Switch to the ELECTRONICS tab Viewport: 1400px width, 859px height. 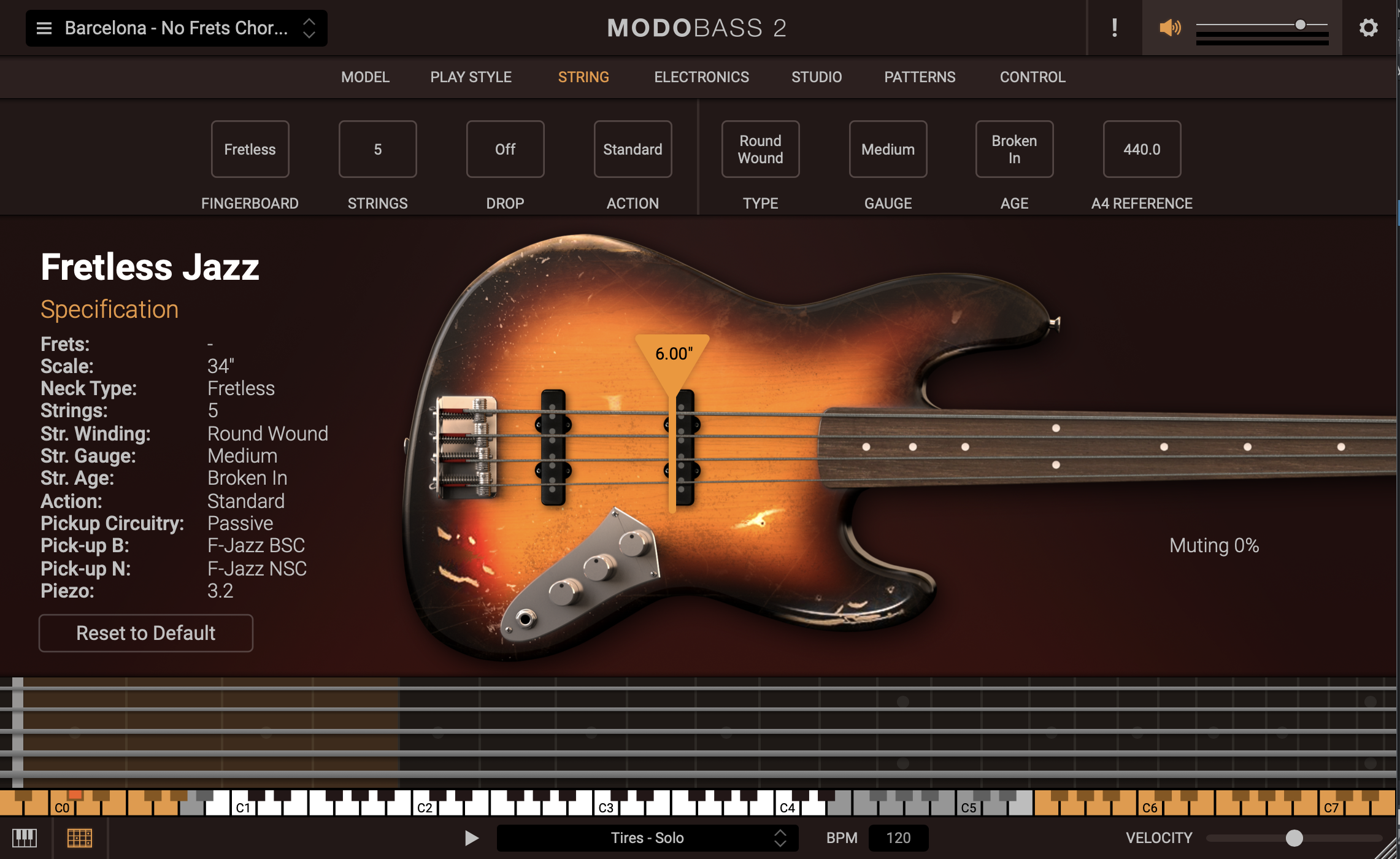[701, 77]
